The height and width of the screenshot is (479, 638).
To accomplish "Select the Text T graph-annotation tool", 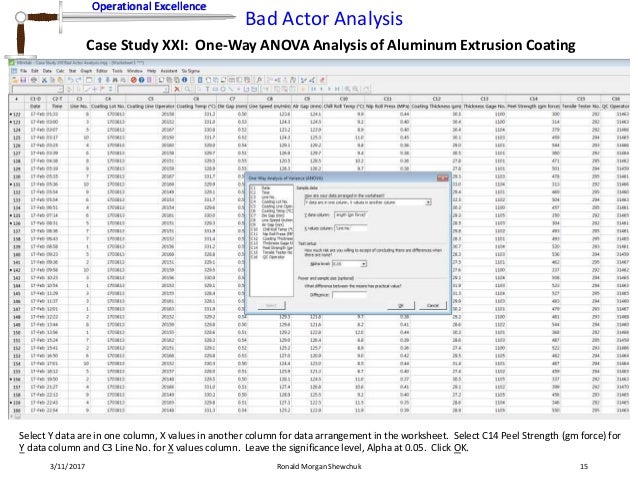I will coord(208,89).
